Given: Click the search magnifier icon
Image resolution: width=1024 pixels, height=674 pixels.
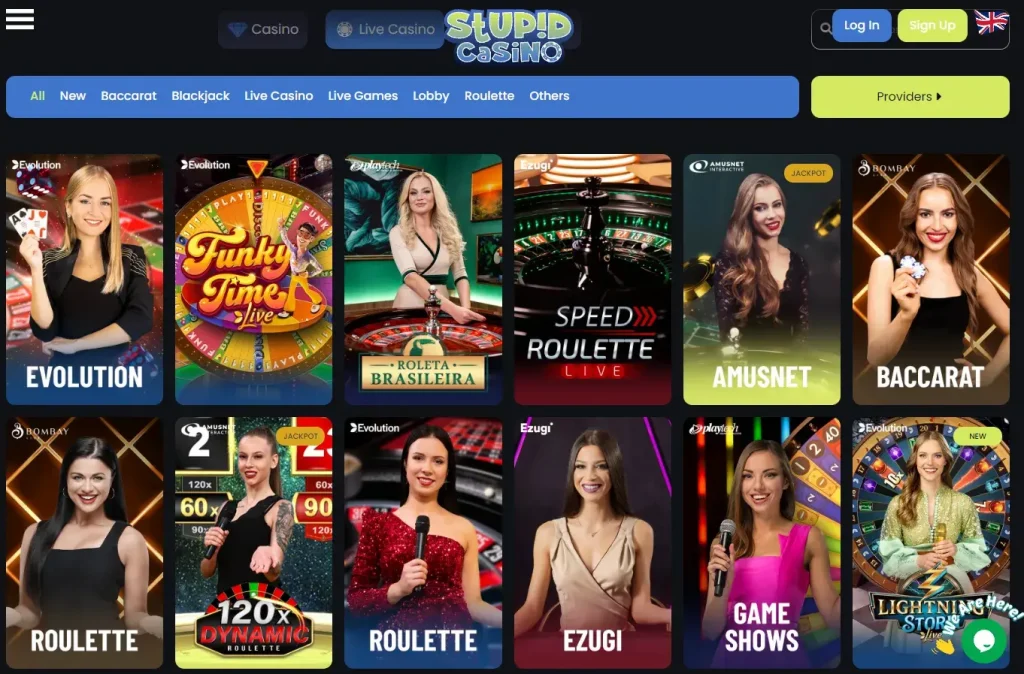Looking at the screenshot, I should 825,29.
